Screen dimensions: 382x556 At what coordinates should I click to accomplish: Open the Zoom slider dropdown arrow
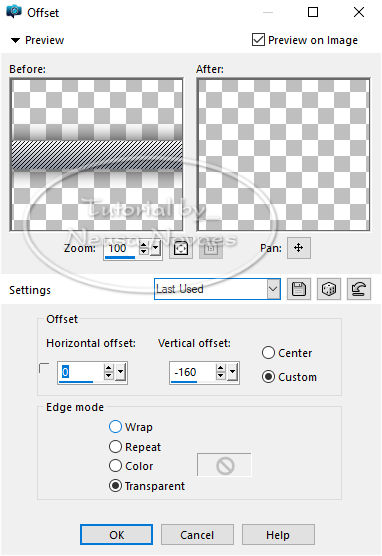click(156, 248)
